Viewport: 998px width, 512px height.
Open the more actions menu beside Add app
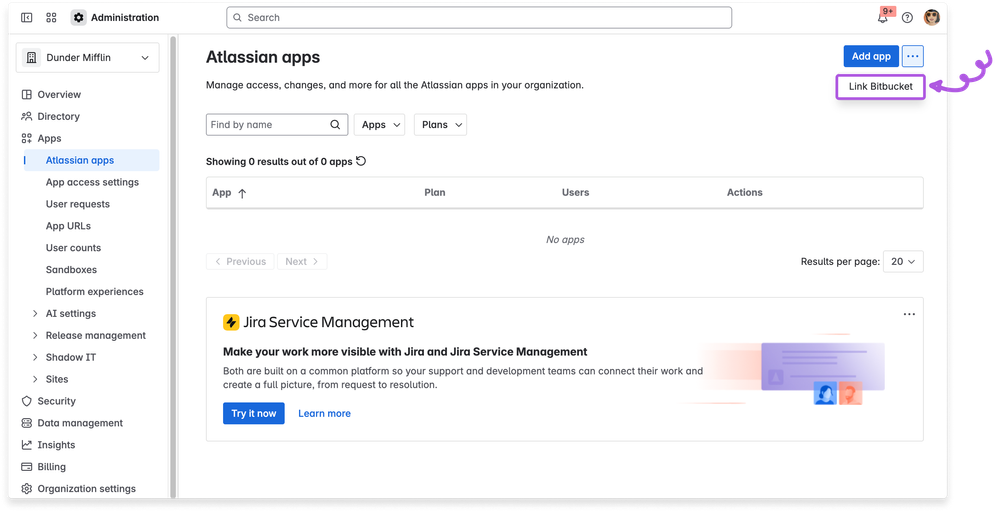pyautogui.click(x=913, y=56)
